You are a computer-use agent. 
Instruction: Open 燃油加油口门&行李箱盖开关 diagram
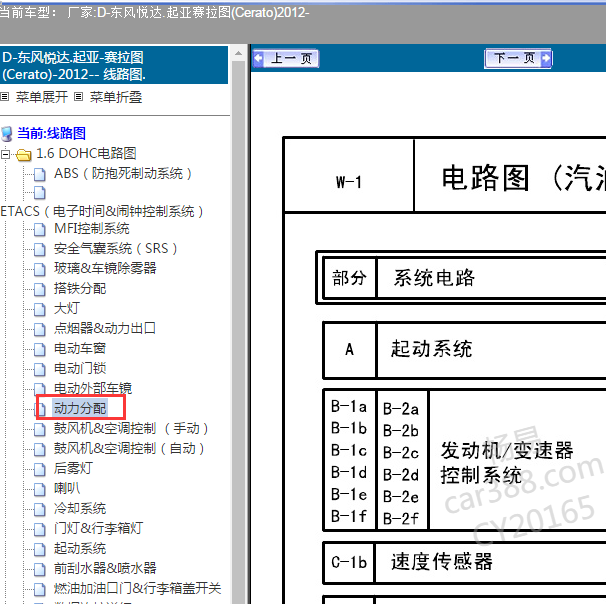(138, 589)
